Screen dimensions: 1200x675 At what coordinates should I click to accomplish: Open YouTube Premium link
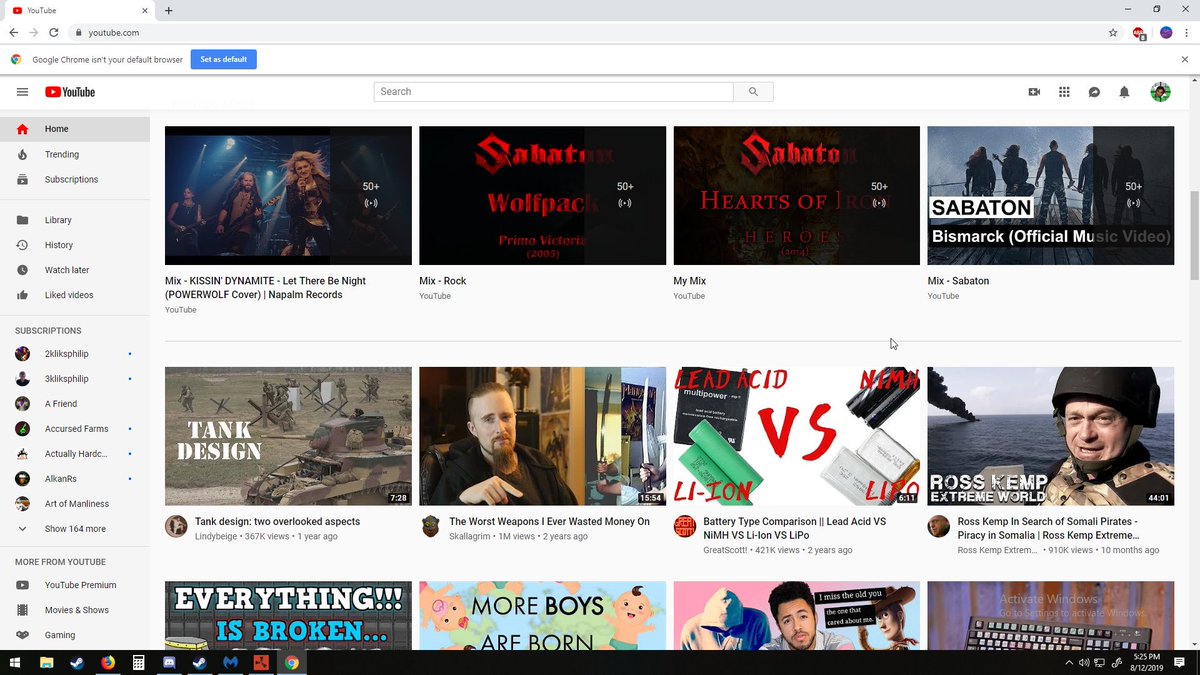(x=75, y=585)
